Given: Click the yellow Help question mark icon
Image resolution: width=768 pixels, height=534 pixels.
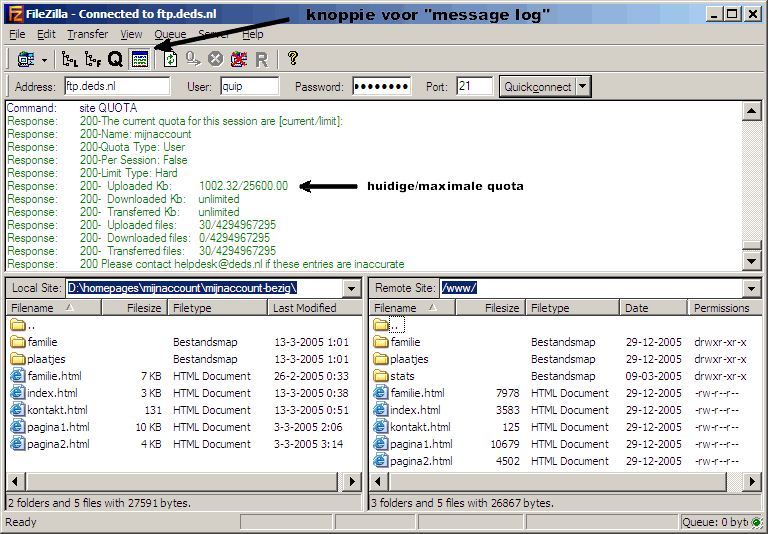Looking at the screenshot, I should click(x=293, y=58).
